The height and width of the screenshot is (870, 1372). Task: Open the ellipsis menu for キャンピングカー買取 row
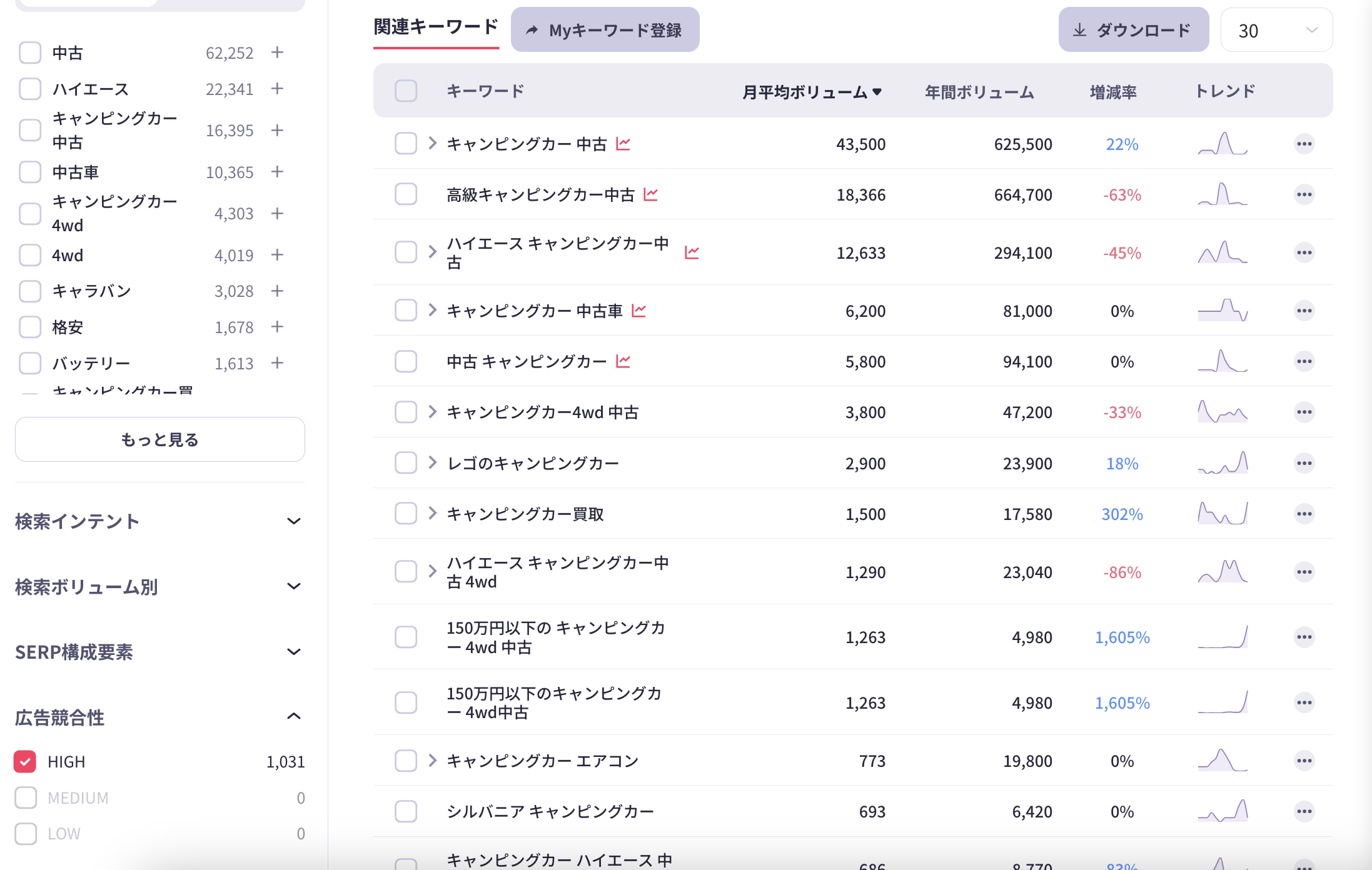[1304, 513]
